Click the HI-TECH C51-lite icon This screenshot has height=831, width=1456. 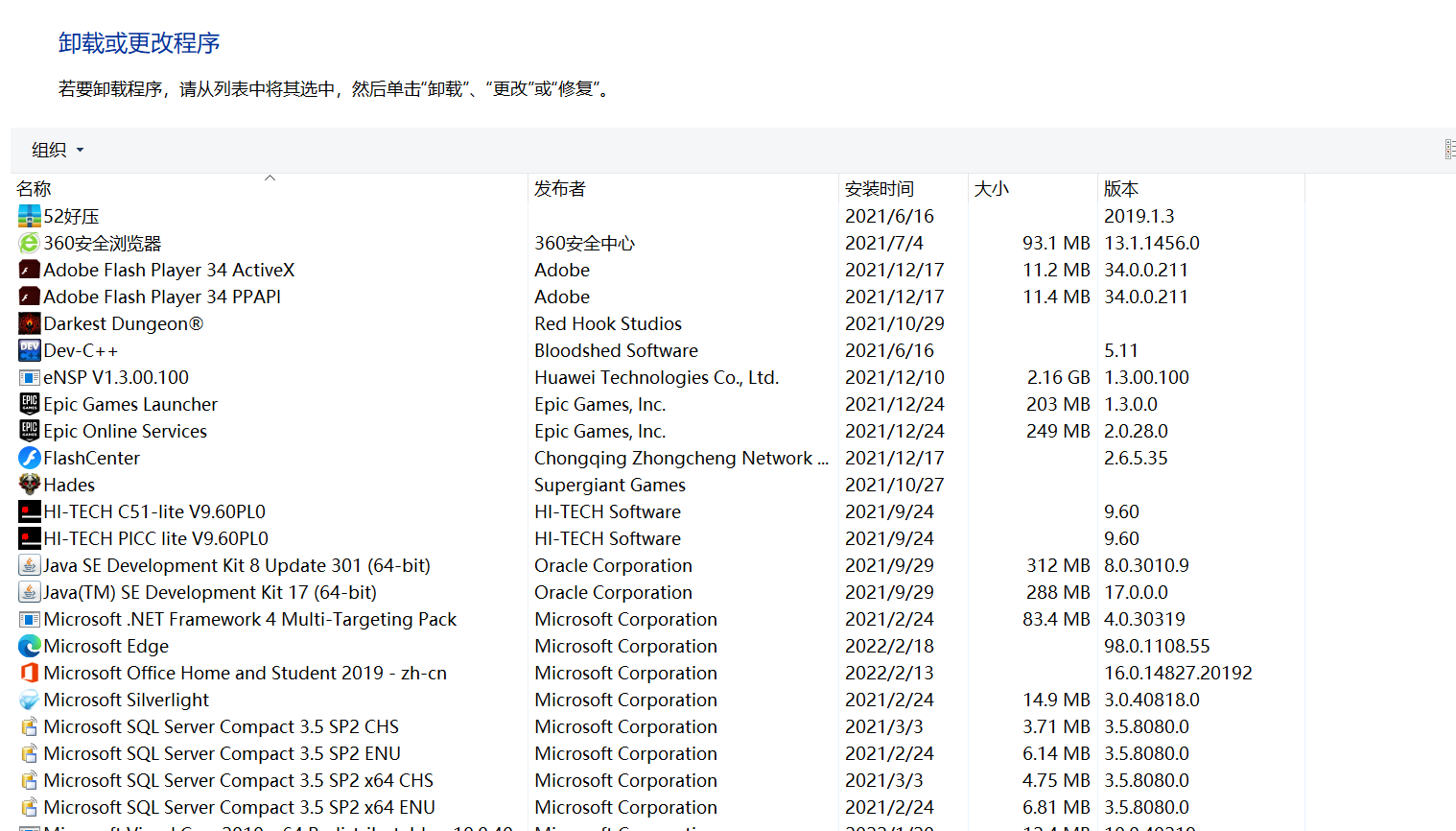tap(30, 511)
